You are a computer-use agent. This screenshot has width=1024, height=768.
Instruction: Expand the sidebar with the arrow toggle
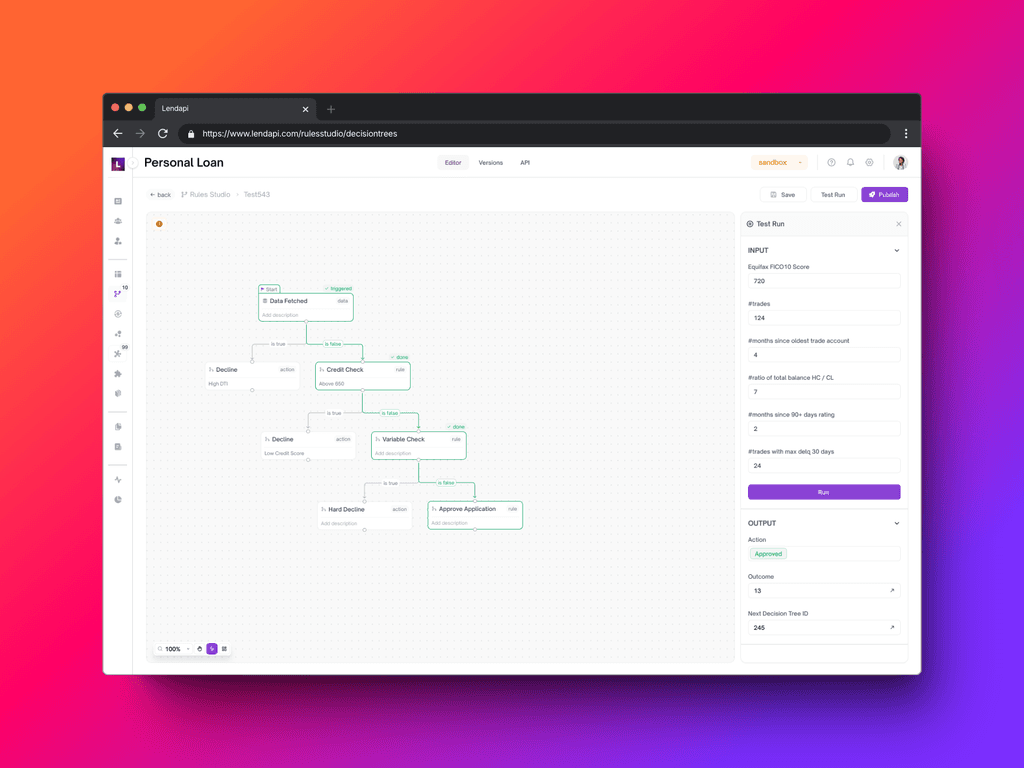click(133, 163)
